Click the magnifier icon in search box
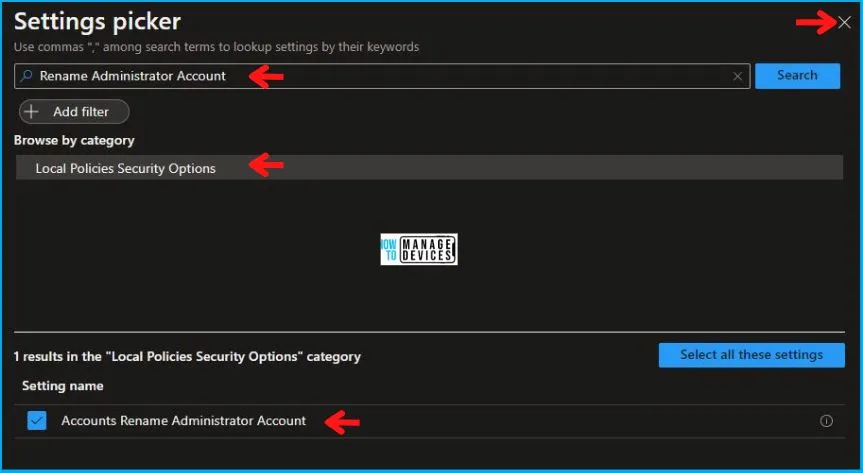This screenshot has height=473, width=863. [x=26, y=76]
